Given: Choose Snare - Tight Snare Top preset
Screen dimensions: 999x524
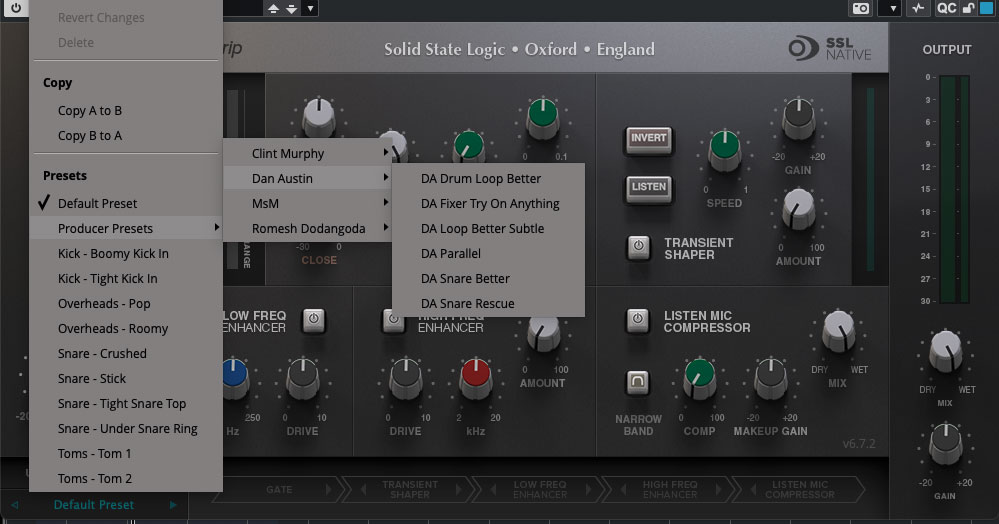Looking at the screenshot, I should pos(126,404).
